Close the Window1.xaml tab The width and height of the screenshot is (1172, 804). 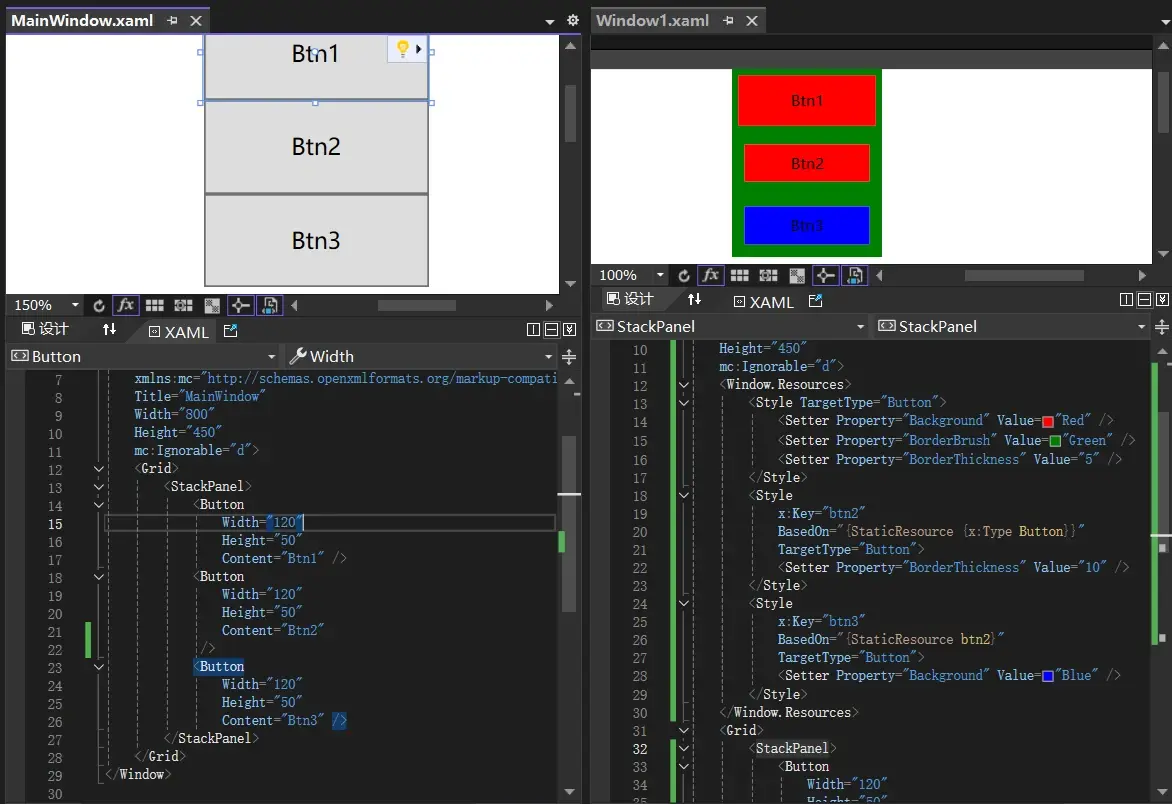click(752, 21)
